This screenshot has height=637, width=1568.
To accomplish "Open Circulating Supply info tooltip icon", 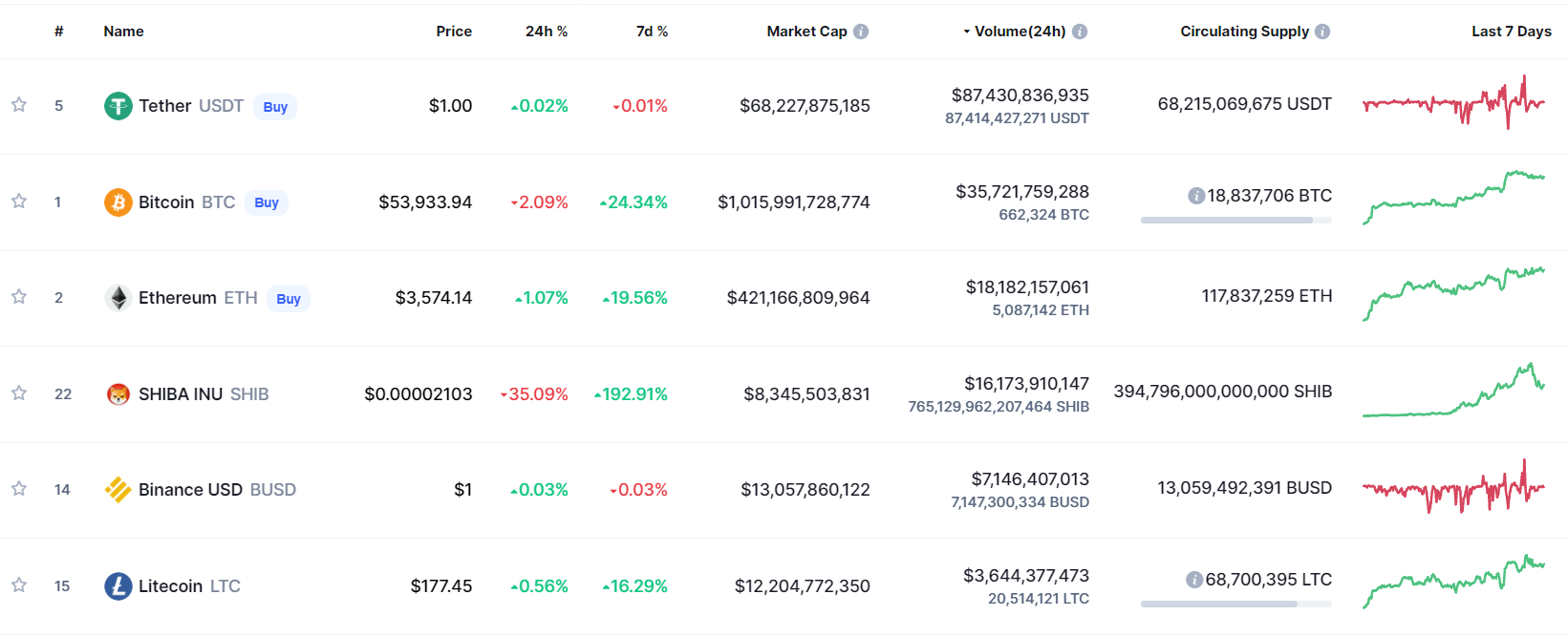I will point(1322,32).
